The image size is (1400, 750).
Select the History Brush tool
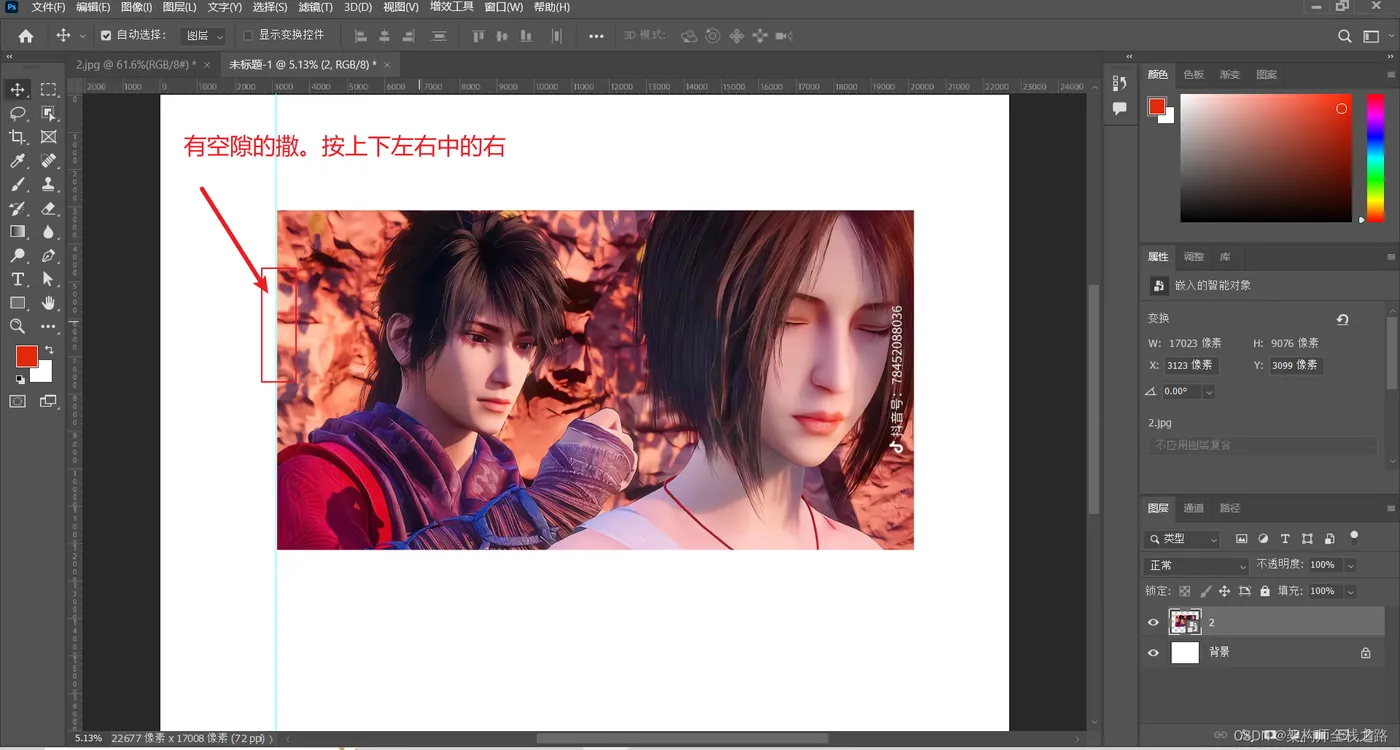click(18, 209)
